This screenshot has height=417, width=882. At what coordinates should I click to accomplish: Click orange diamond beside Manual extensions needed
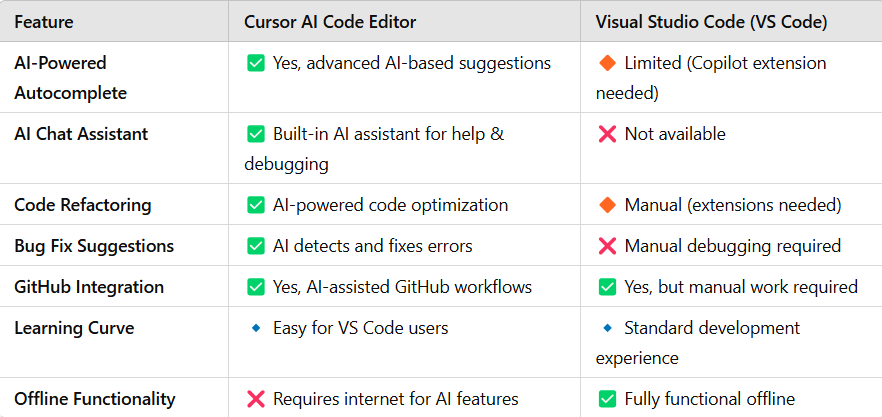tap(608, 205)
